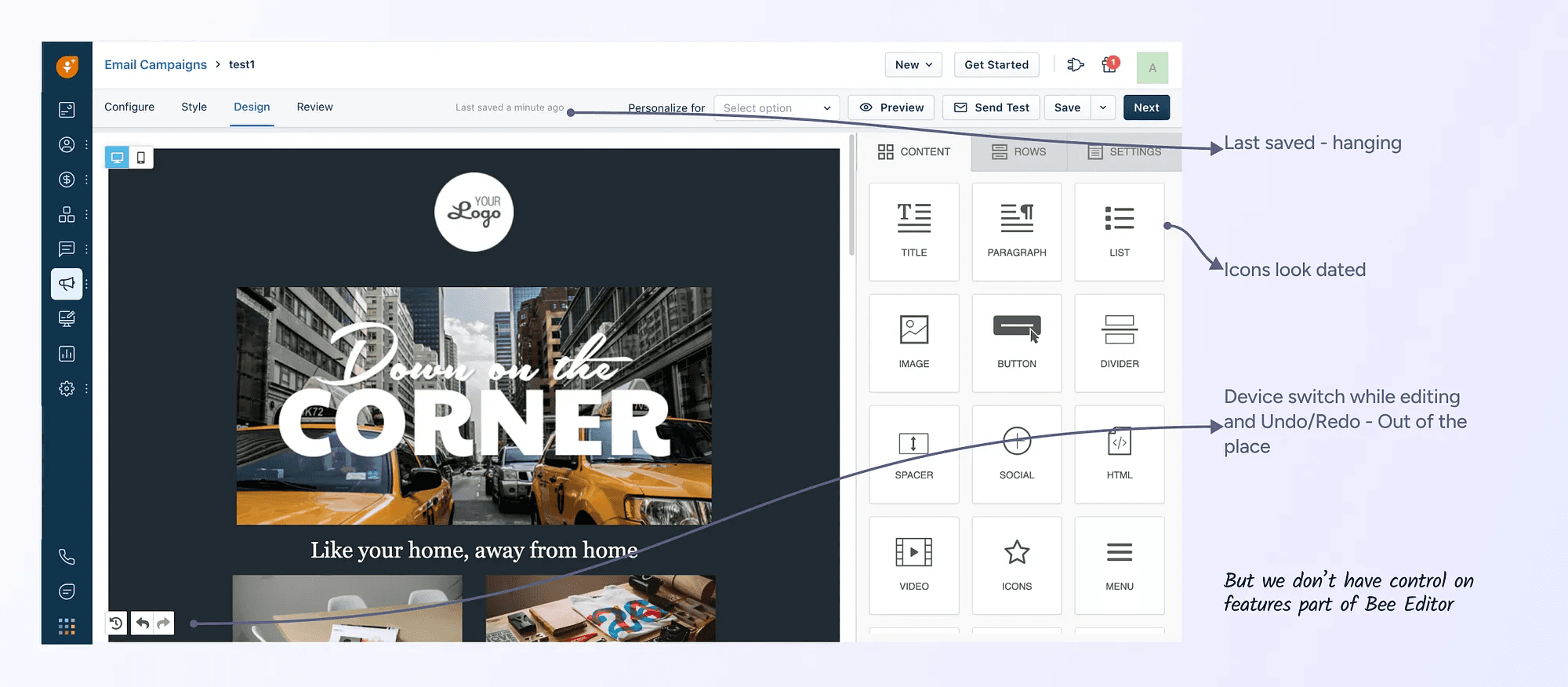
Task: Select the Button content block
Action: click(x=1017, y=343)
